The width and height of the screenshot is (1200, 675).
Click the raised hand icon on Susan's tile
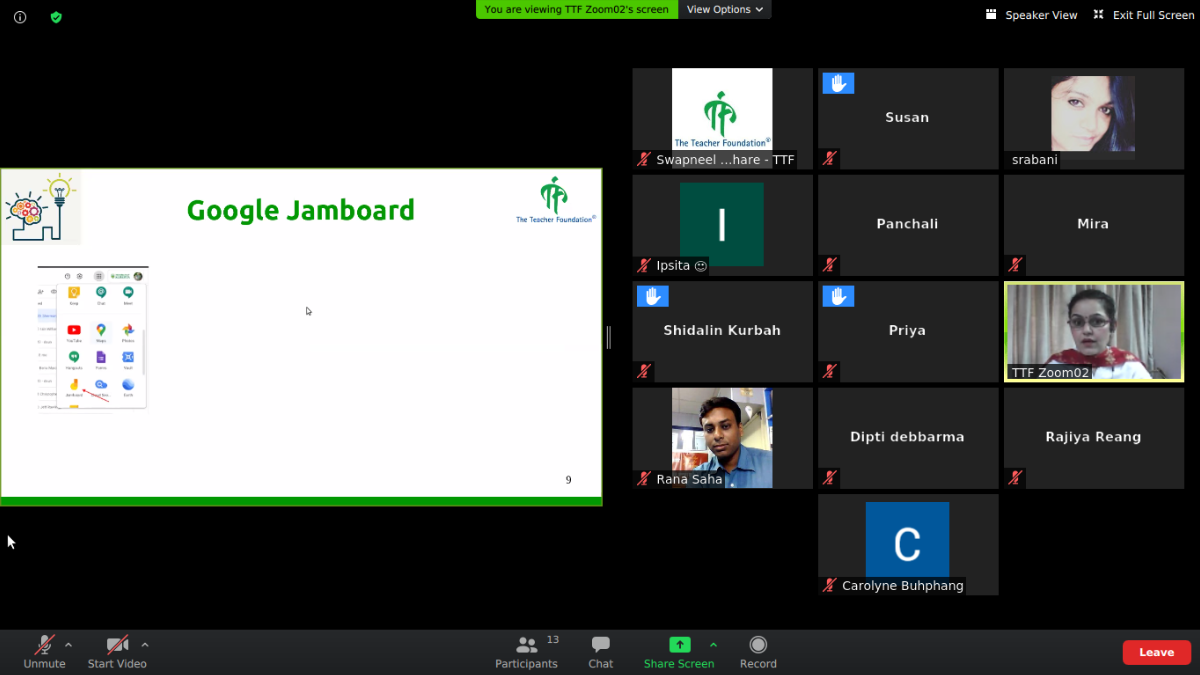click(x=838, y=84)
